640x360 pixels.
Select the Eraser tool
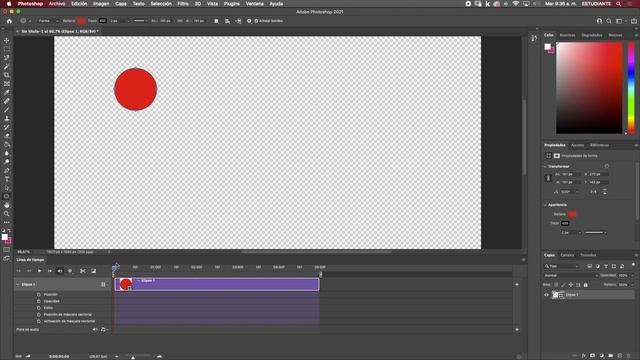7,136
